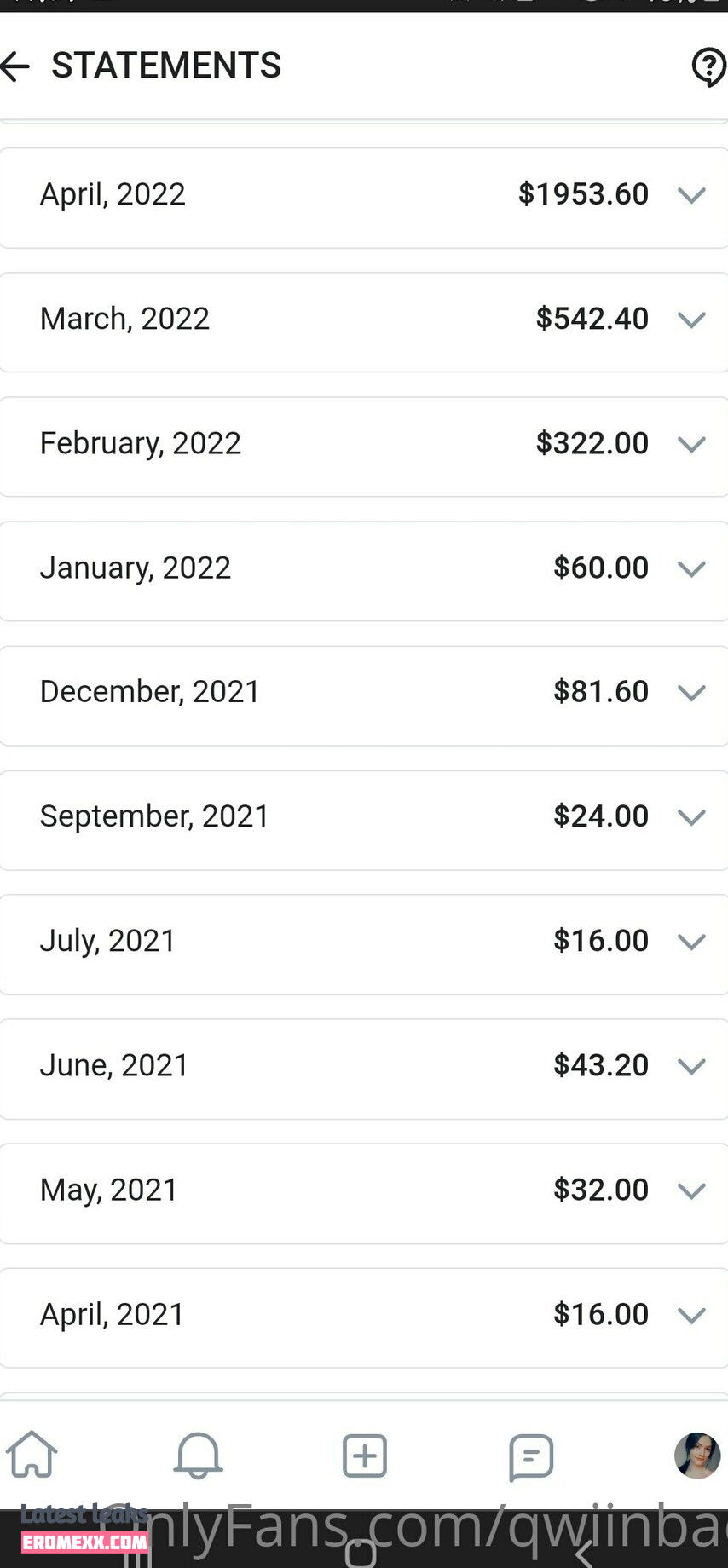
Task: Go back using the arrow icon
Action: [x=14, y=66]
